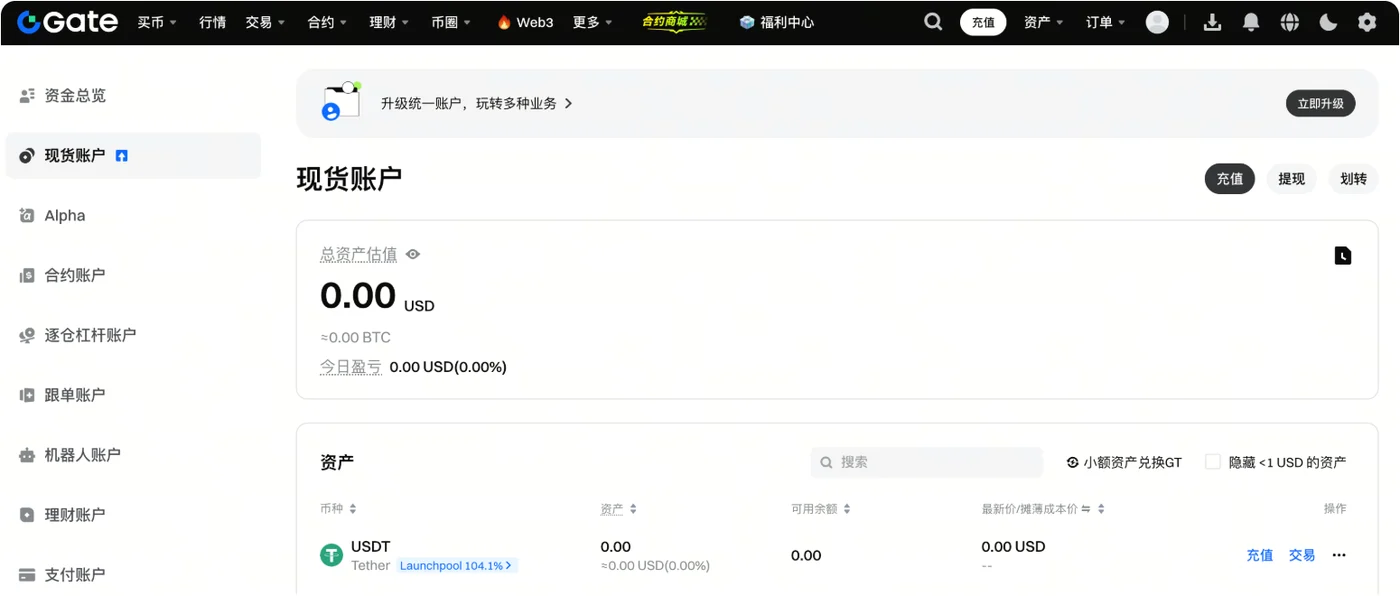Click the USDT row 交易 link
The width and height of the screenshot is (1400, 596).
click(1302, 555)
